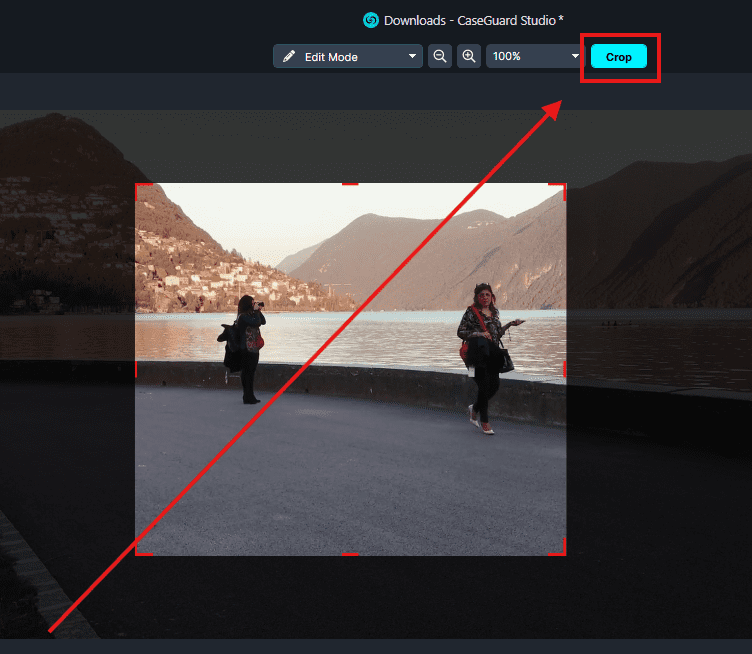
Task: Click the bottom edge middle crop handle
Action: coord(350,554)
